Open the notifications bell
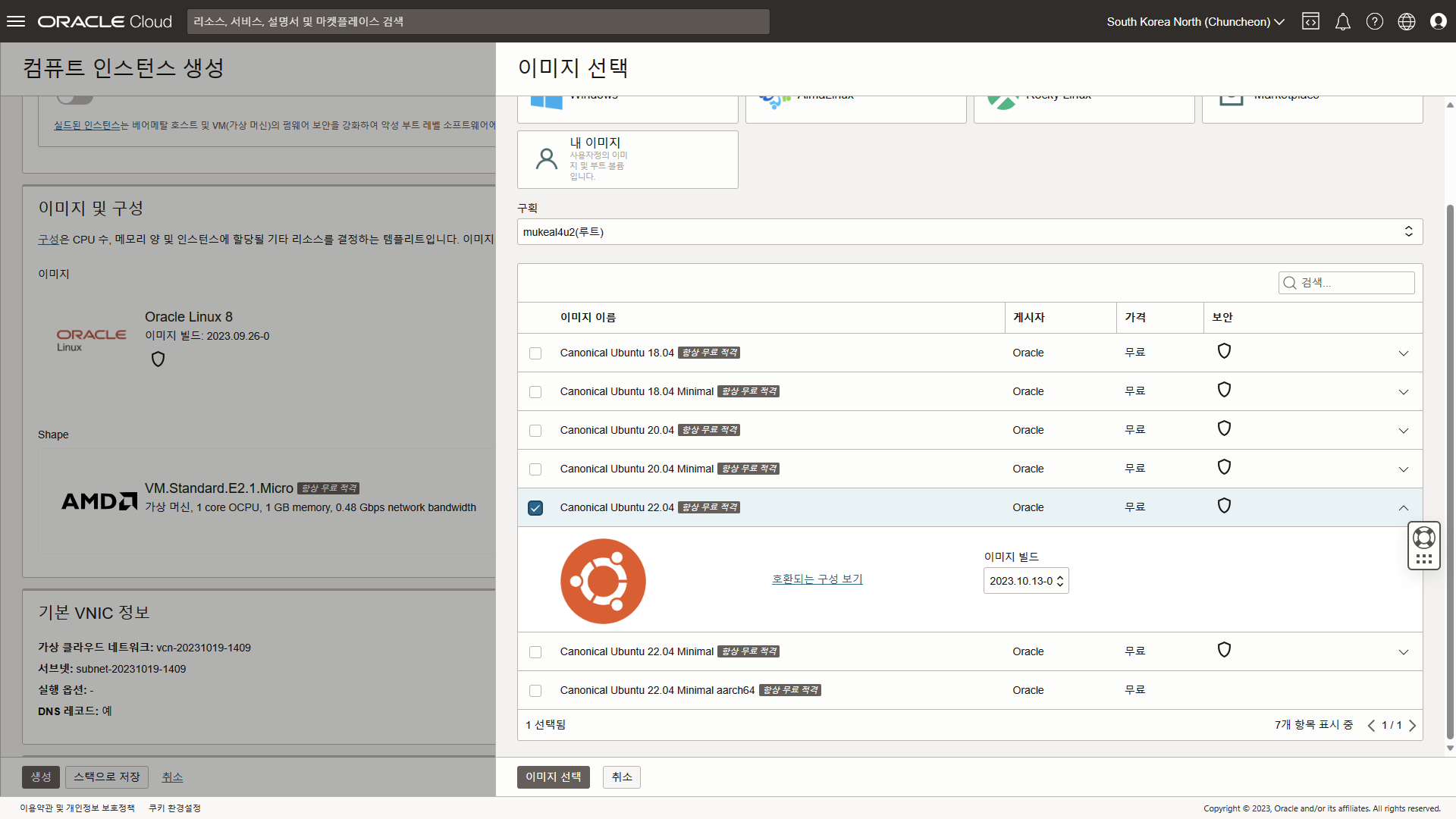The height and width of the screenshot is (819, 1456). coord(1342,21)
